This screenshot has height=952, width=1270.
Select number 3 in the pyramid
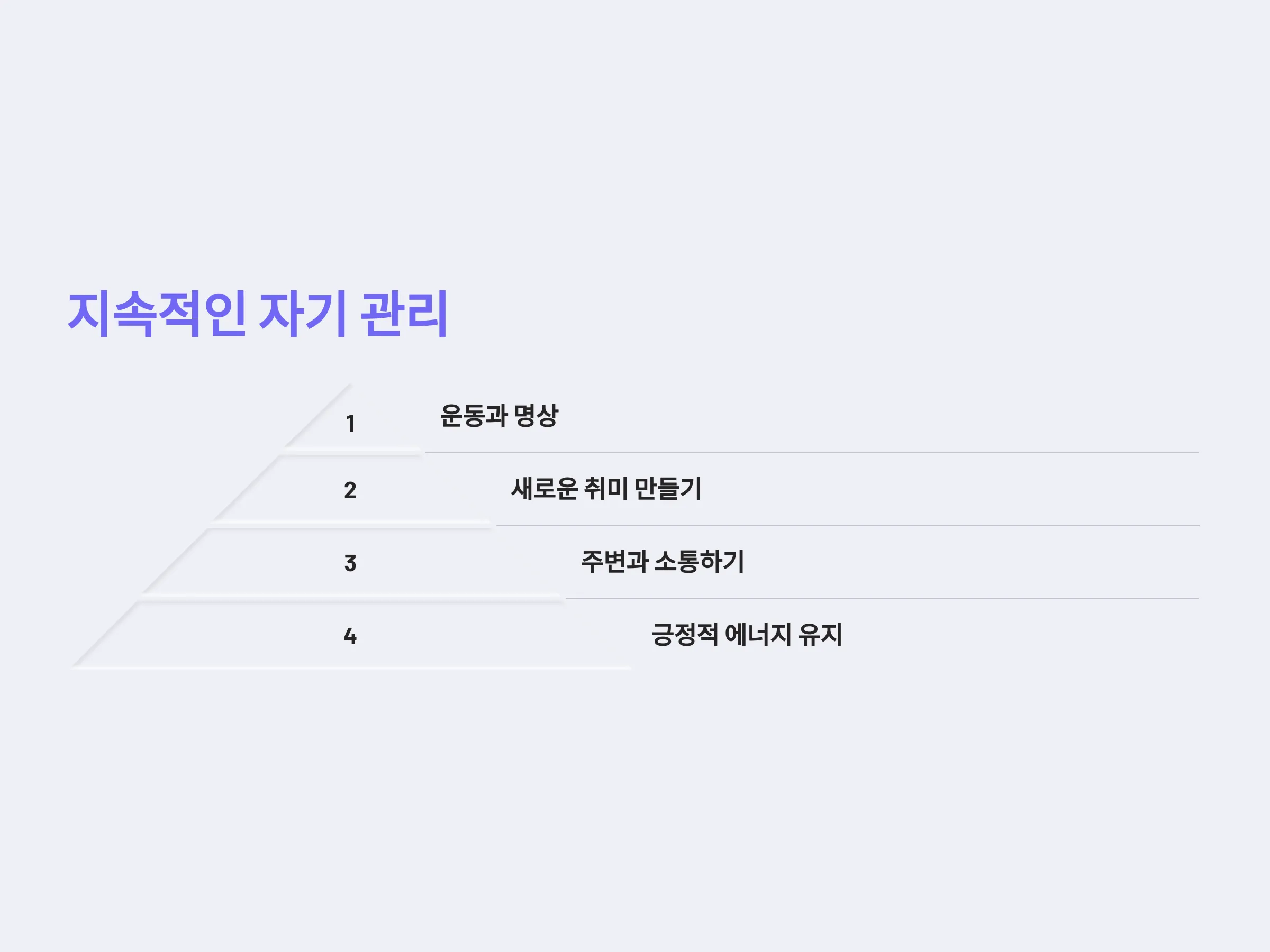click(350, 563)
